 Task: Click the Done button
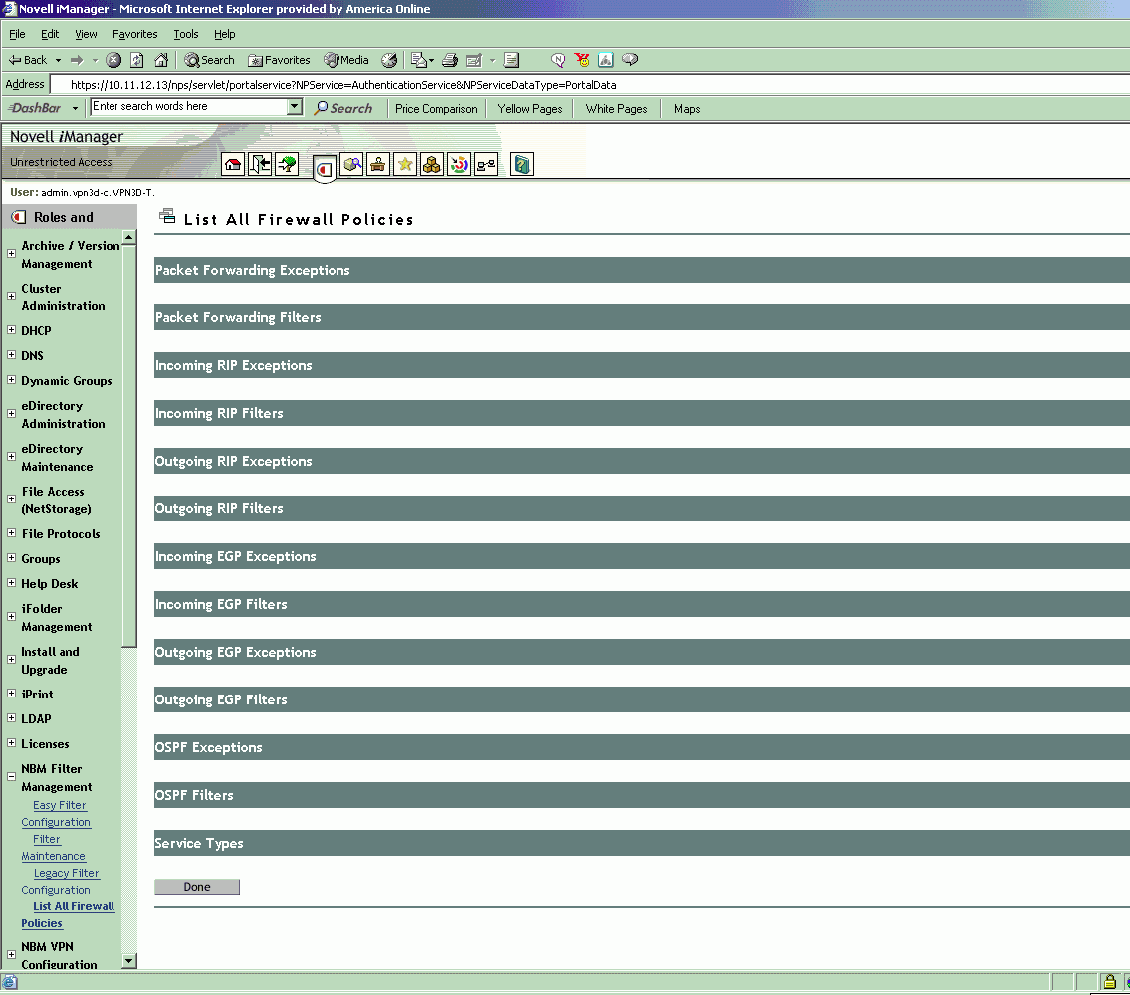197,887
